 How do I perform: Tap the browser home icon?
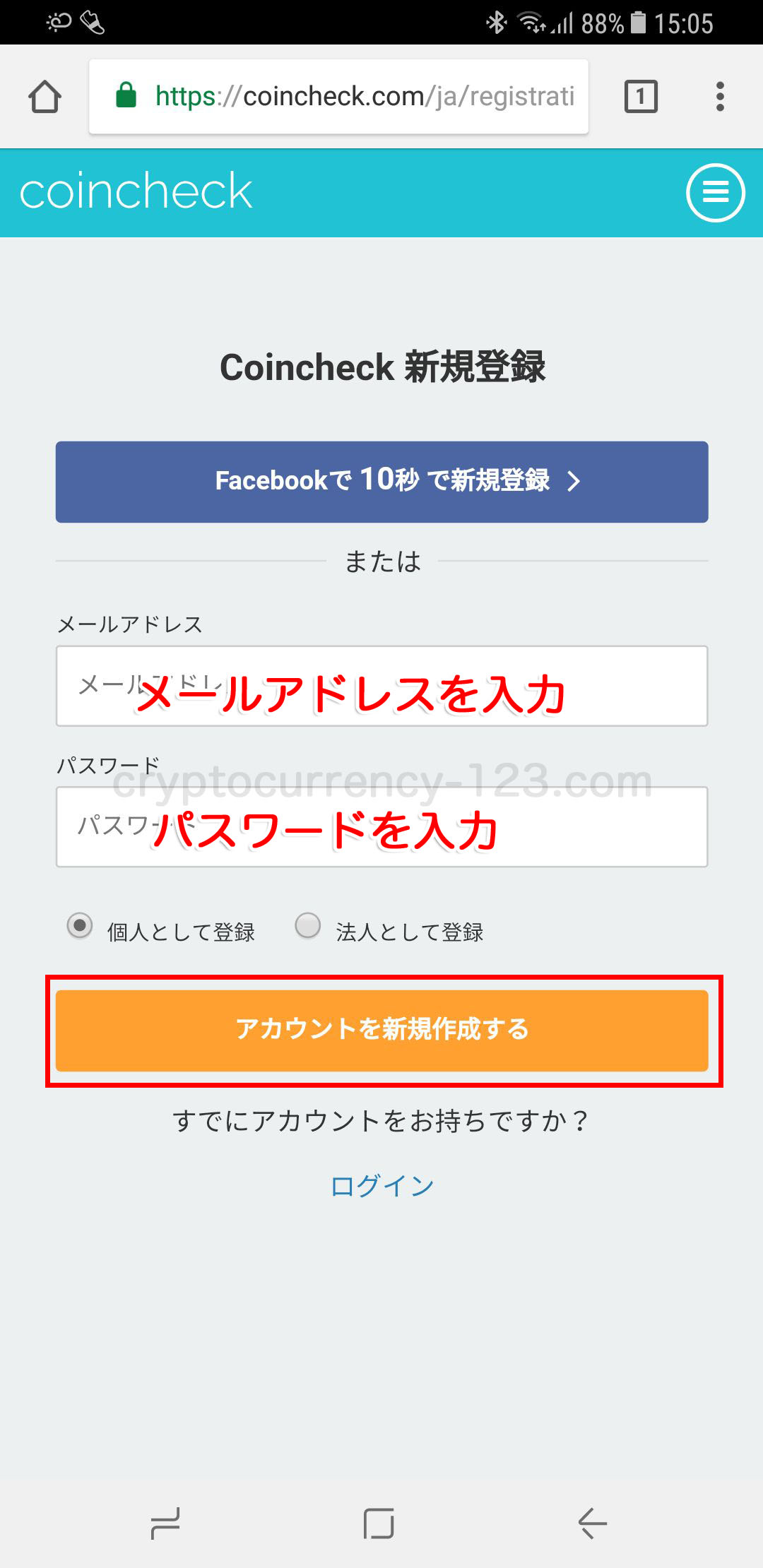coord(45,96)
